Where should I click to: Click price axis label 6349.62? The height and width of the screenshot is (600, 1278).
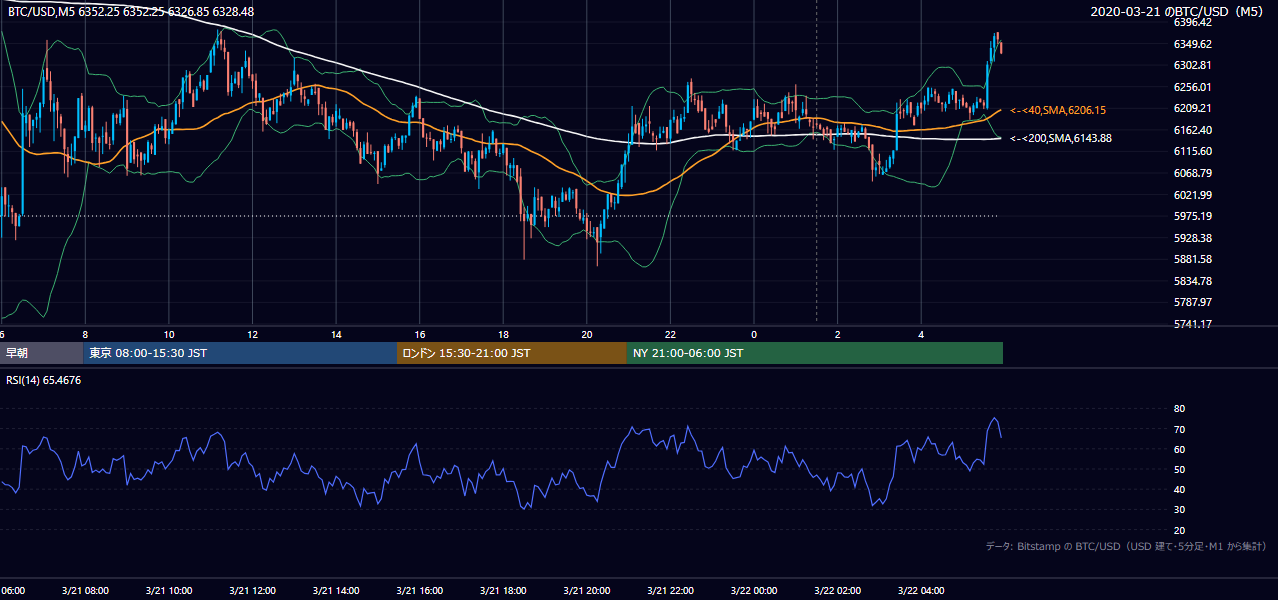(x=1193, y=44)
